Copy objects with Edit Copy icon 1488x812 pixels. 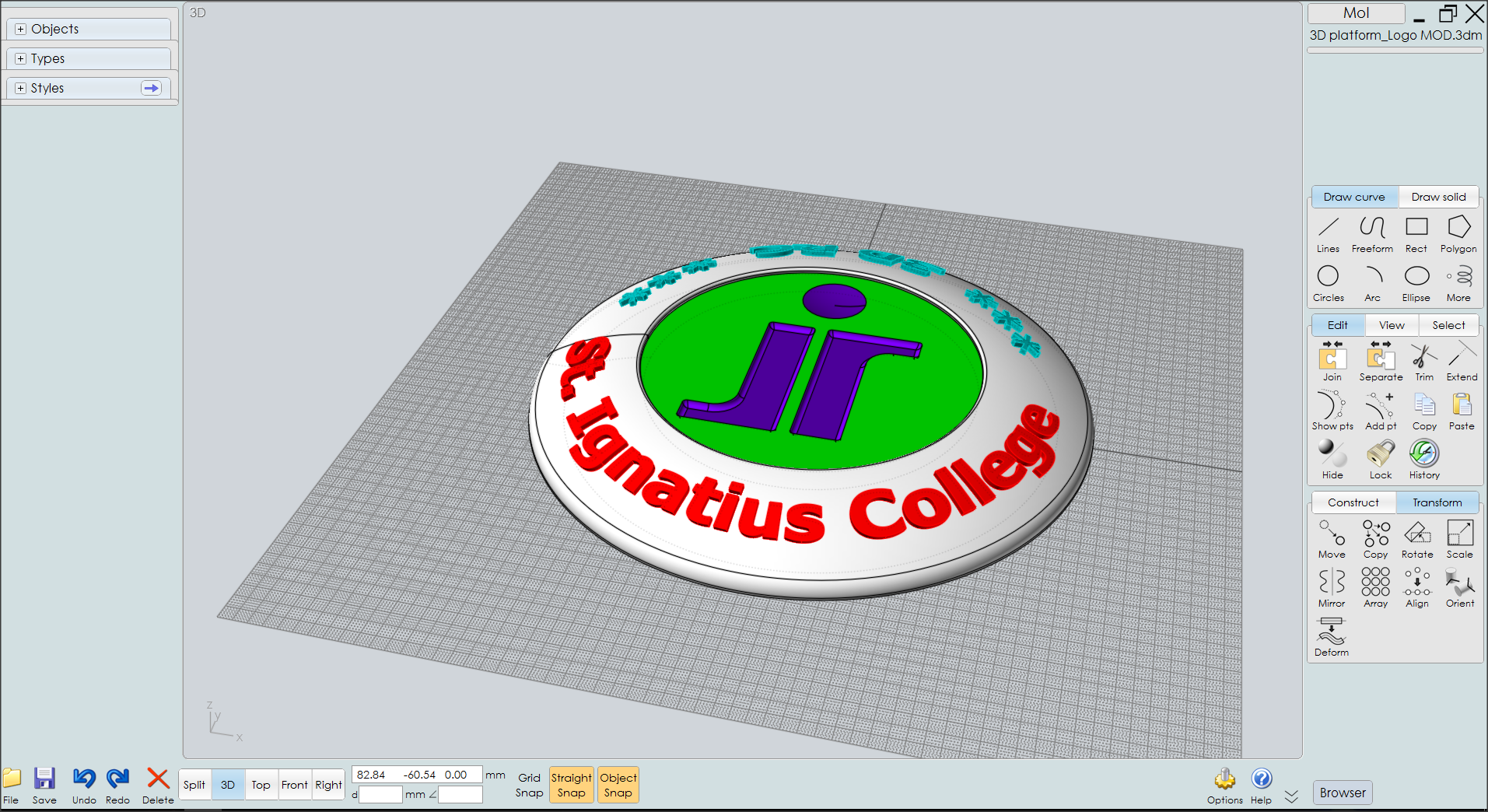click(x=1424, y=411)
